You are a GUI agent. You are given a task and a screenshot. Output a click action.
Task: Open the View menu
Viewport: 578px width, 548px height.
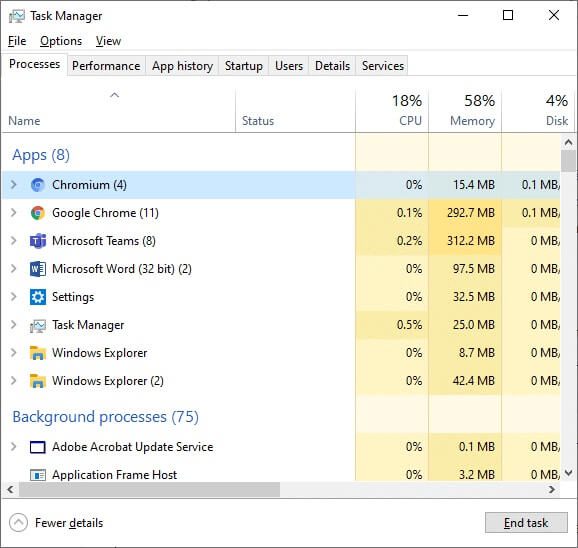[x=108, y=41]
